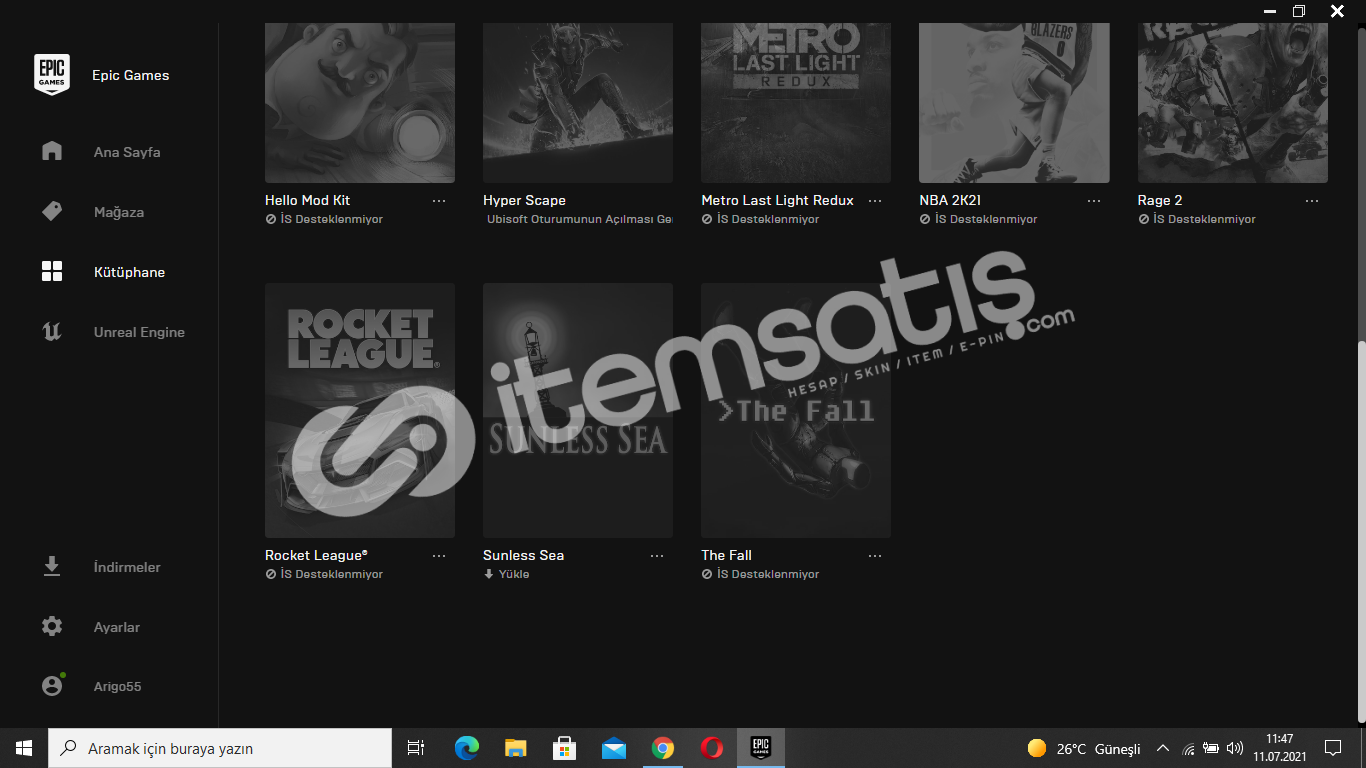Screen dimensions: 1366x768
Task: Select the Kütüphane grid icon
Action: coord(52,271)
